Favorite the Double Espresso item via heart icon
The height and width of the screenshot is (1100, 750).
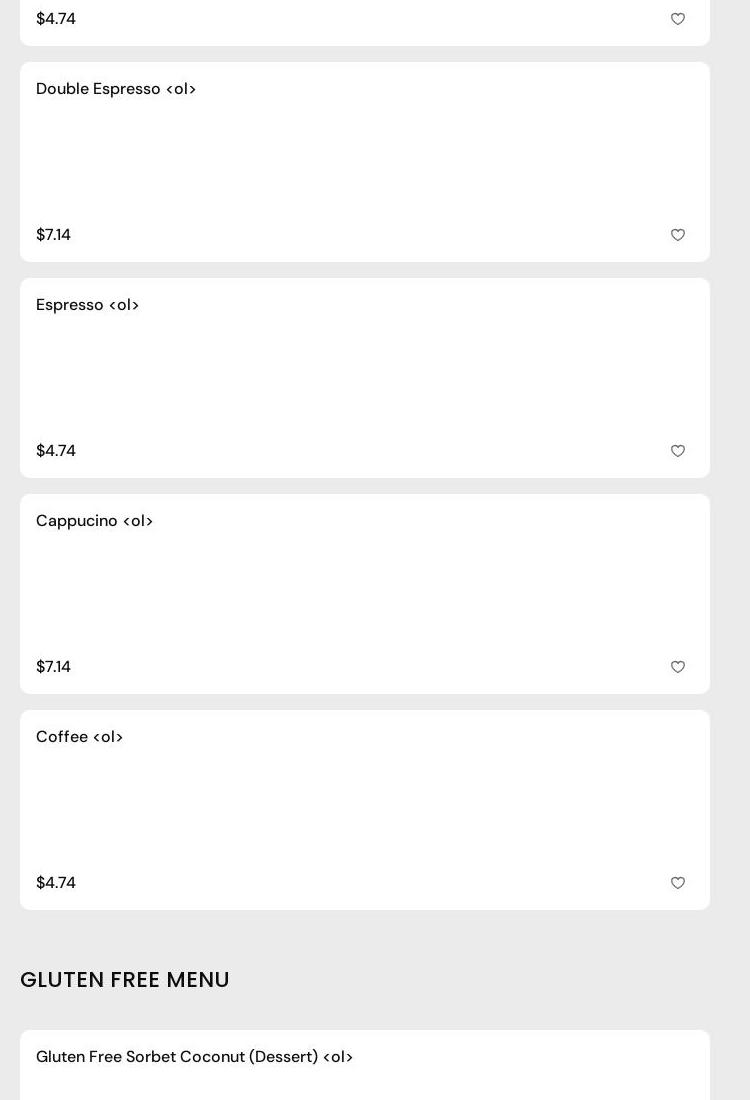coord(678,235)
